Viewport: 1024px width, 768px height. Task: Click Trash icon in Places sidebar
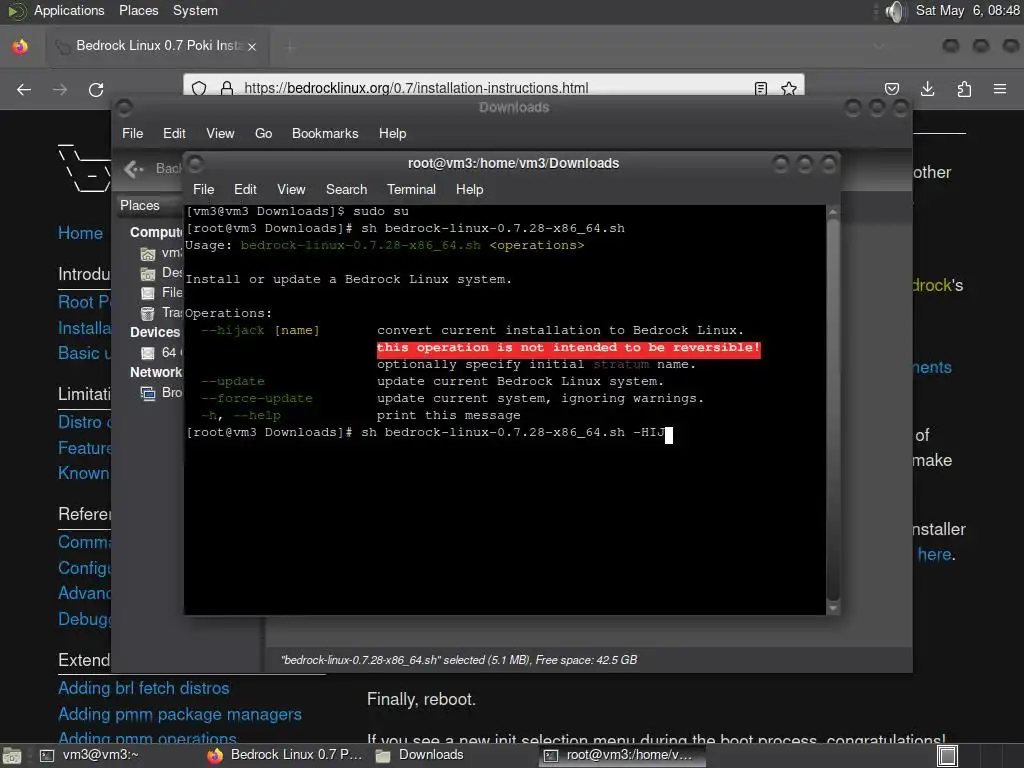pyautogui.click(x=148, y=313)
